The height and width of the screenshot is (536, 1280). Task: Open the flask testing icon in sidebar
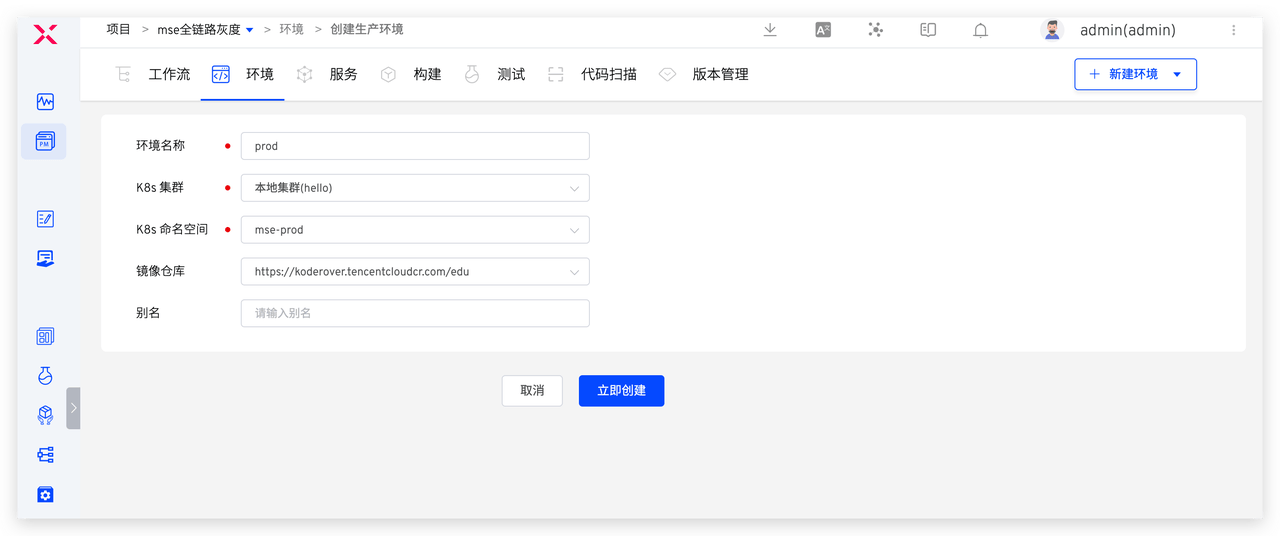pos(45,376)
